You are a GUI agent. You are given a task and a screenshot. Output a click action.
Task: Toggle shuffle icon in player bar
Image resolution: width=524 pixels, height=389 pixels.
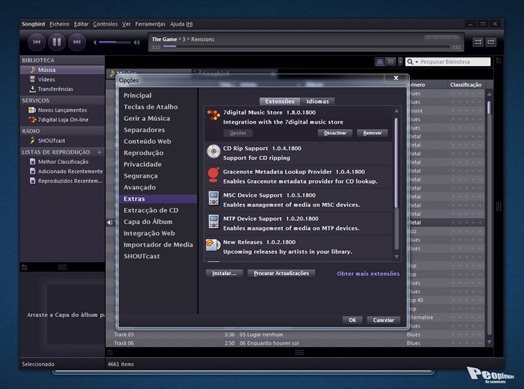coord(478,42)
